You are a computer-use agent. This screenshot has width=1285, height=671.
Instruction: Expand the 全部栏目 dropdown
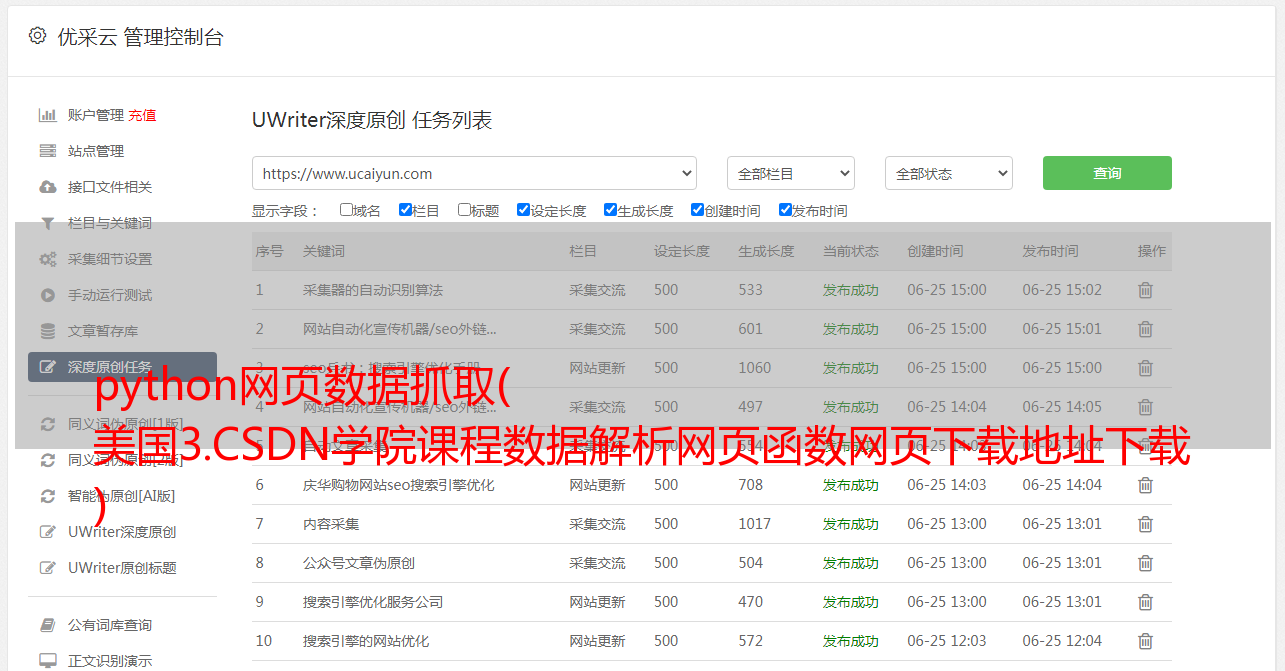pyautogui.click(x=790, y=173)
